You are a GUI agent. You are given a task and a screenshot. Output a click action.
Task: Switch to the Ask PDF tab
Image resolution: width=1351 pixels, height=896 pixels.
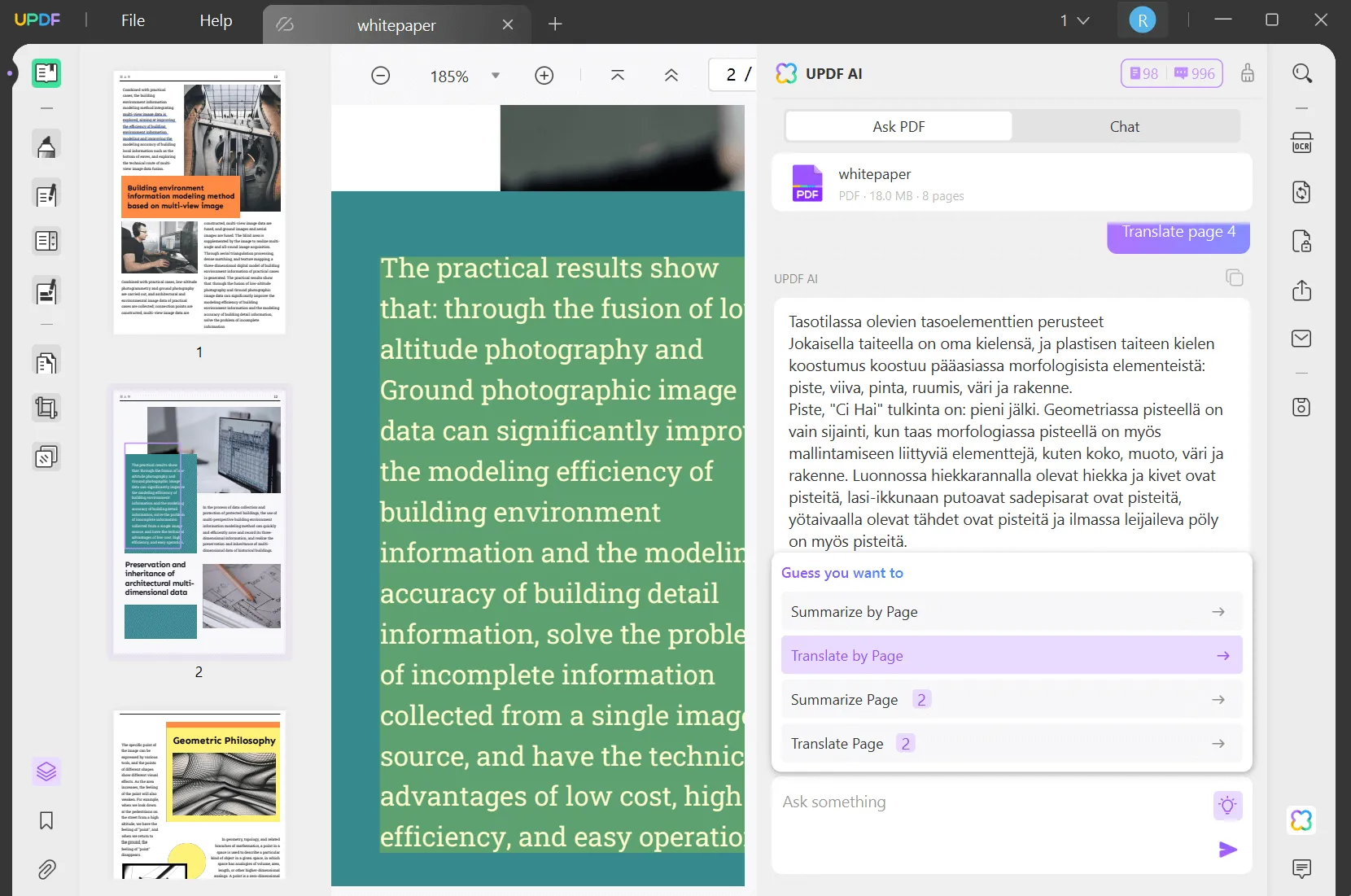898,126
